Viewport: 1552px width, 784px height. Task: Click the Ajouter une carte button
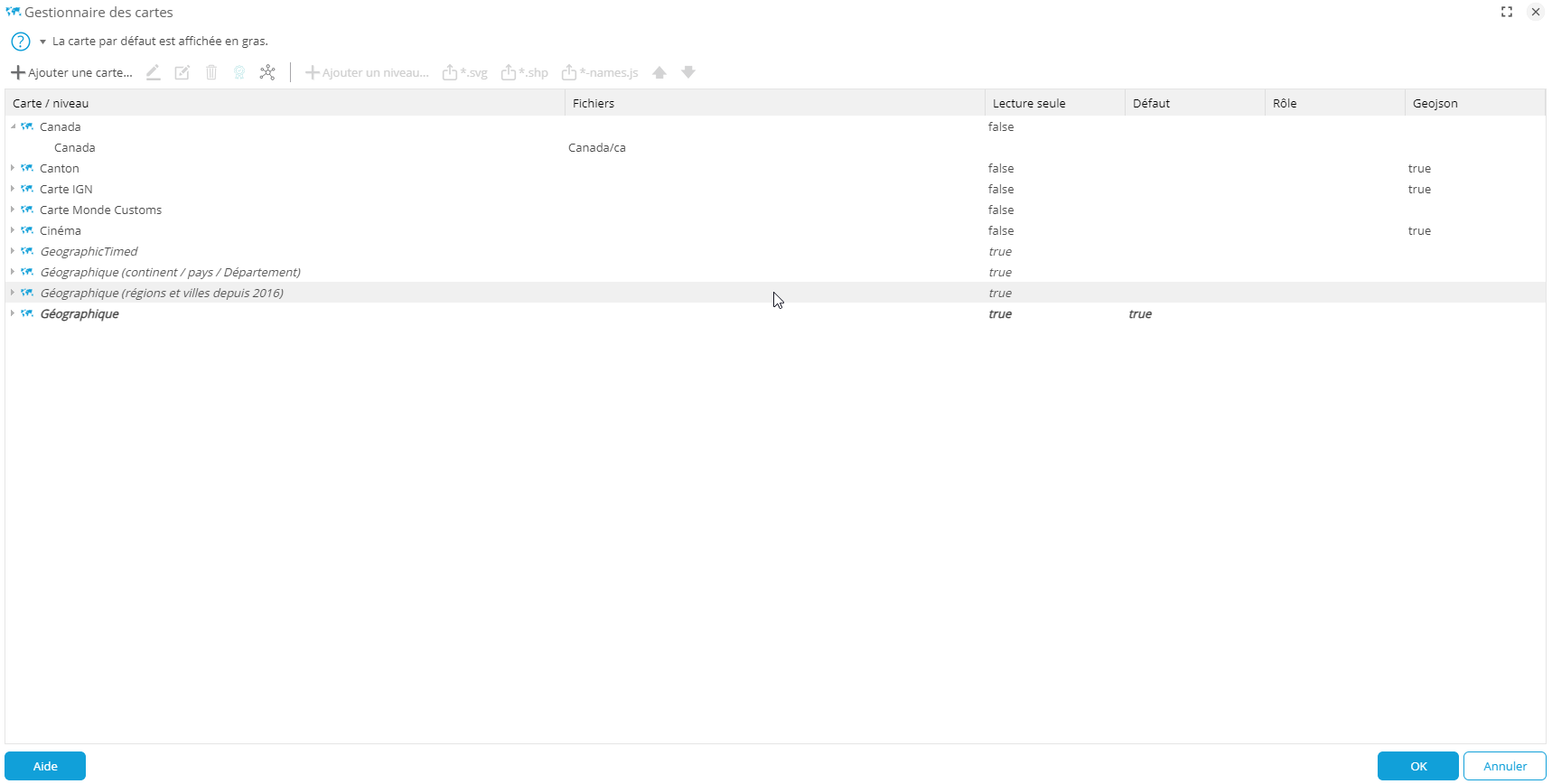pos(71,72)
